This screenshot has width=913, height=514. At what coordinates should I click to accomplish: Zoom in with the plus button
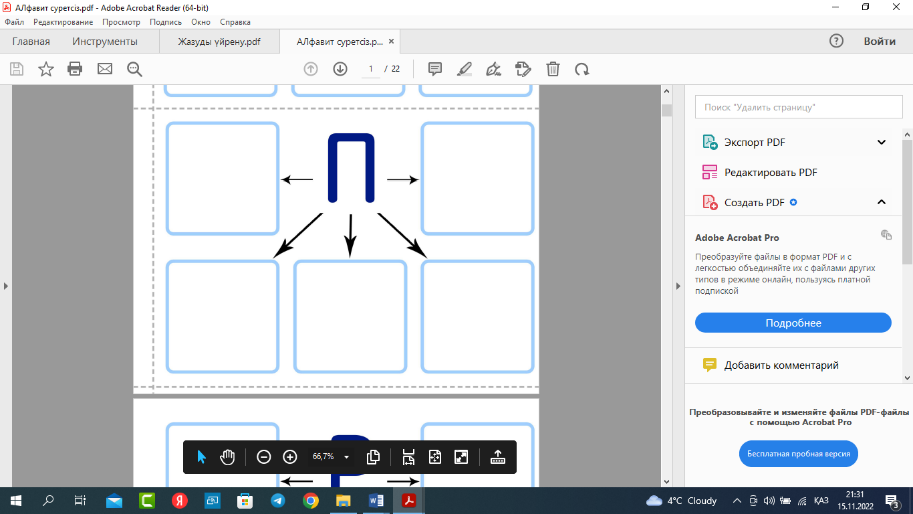pos(290,457)
